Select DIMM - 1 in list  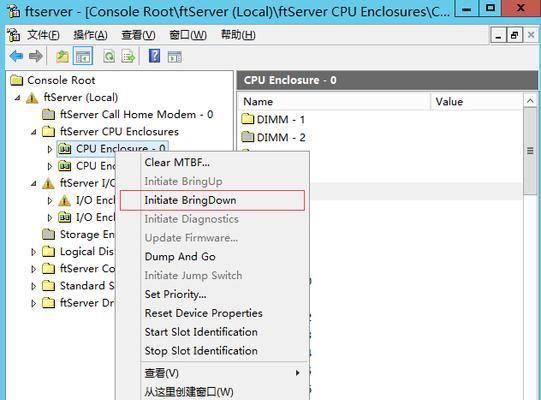281,119
